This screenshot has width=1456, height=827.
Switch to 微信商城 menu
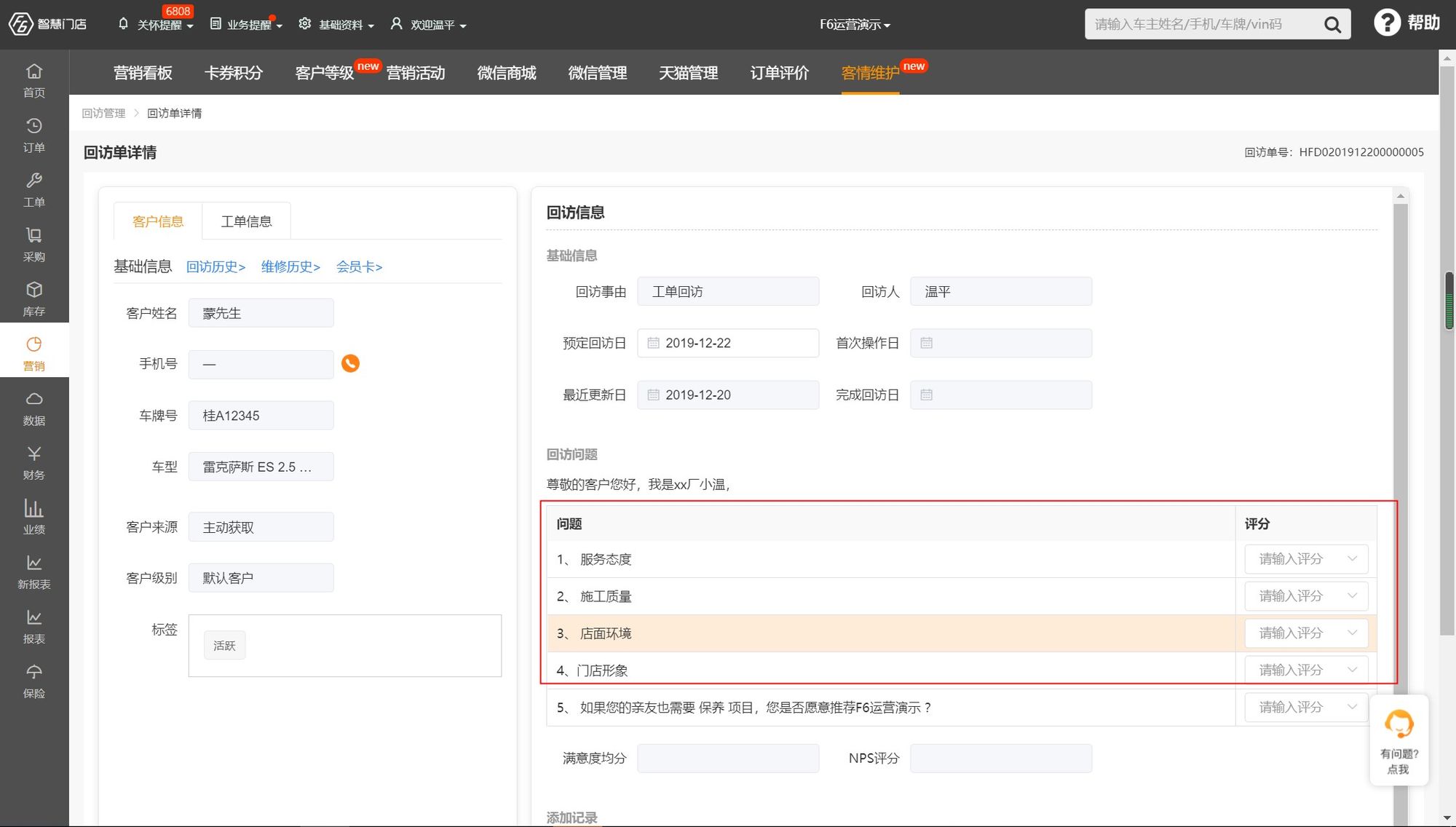click(507, 73)
